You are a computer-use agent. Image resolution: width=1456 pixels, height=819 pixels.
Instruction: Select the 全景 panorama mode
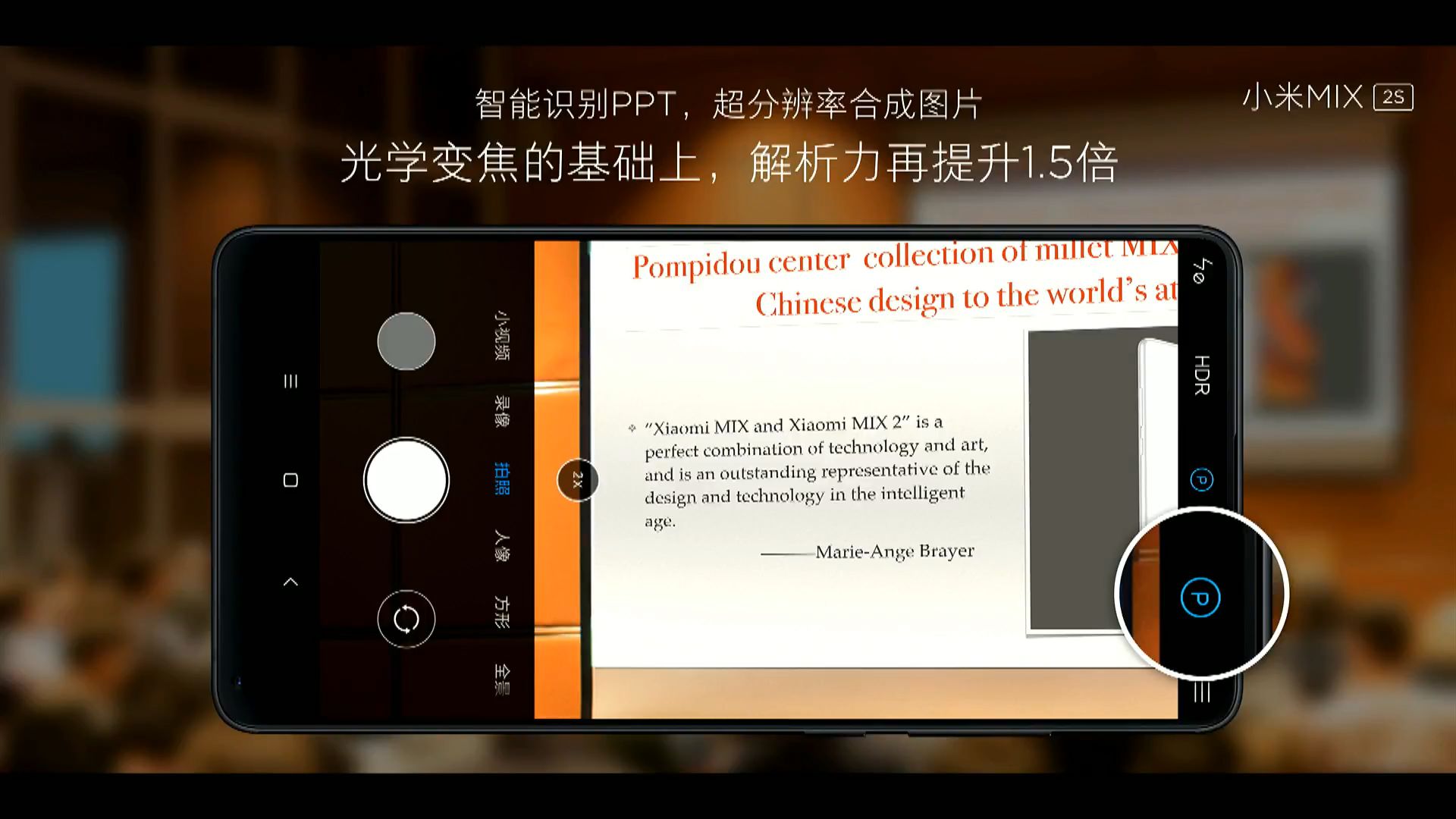pos(501,679)
